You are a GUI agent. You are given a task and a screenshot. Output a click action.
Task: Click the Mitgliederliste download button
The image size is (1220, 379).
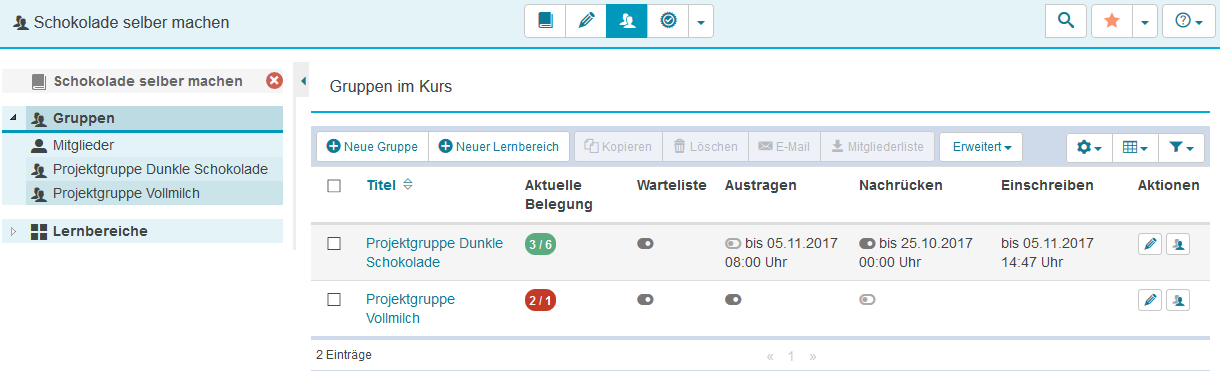(x=878, y=147)
